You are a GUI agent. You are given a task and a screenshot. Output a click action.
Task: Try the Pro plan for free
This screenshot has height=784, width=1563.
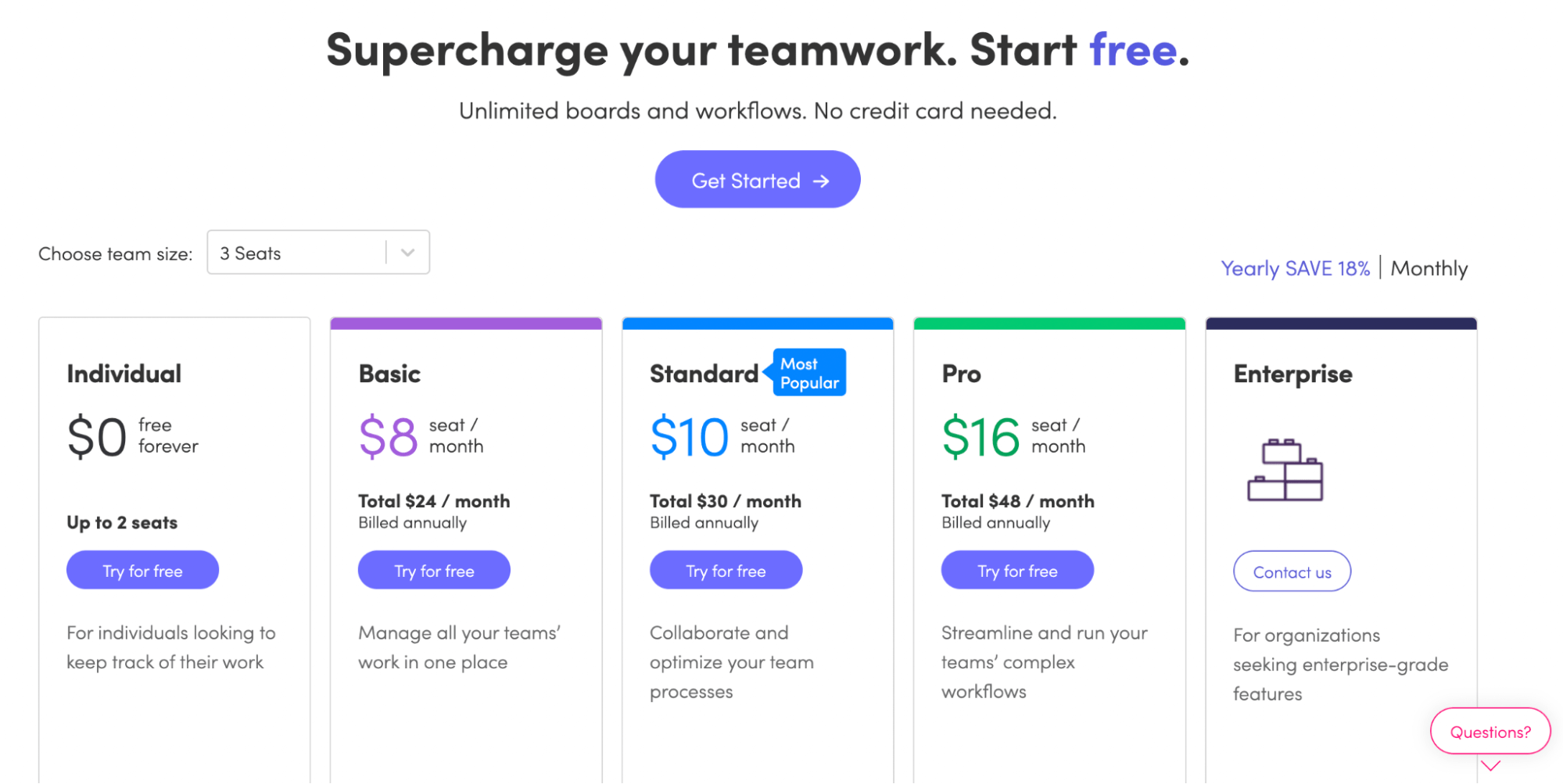click(1017, 570)
